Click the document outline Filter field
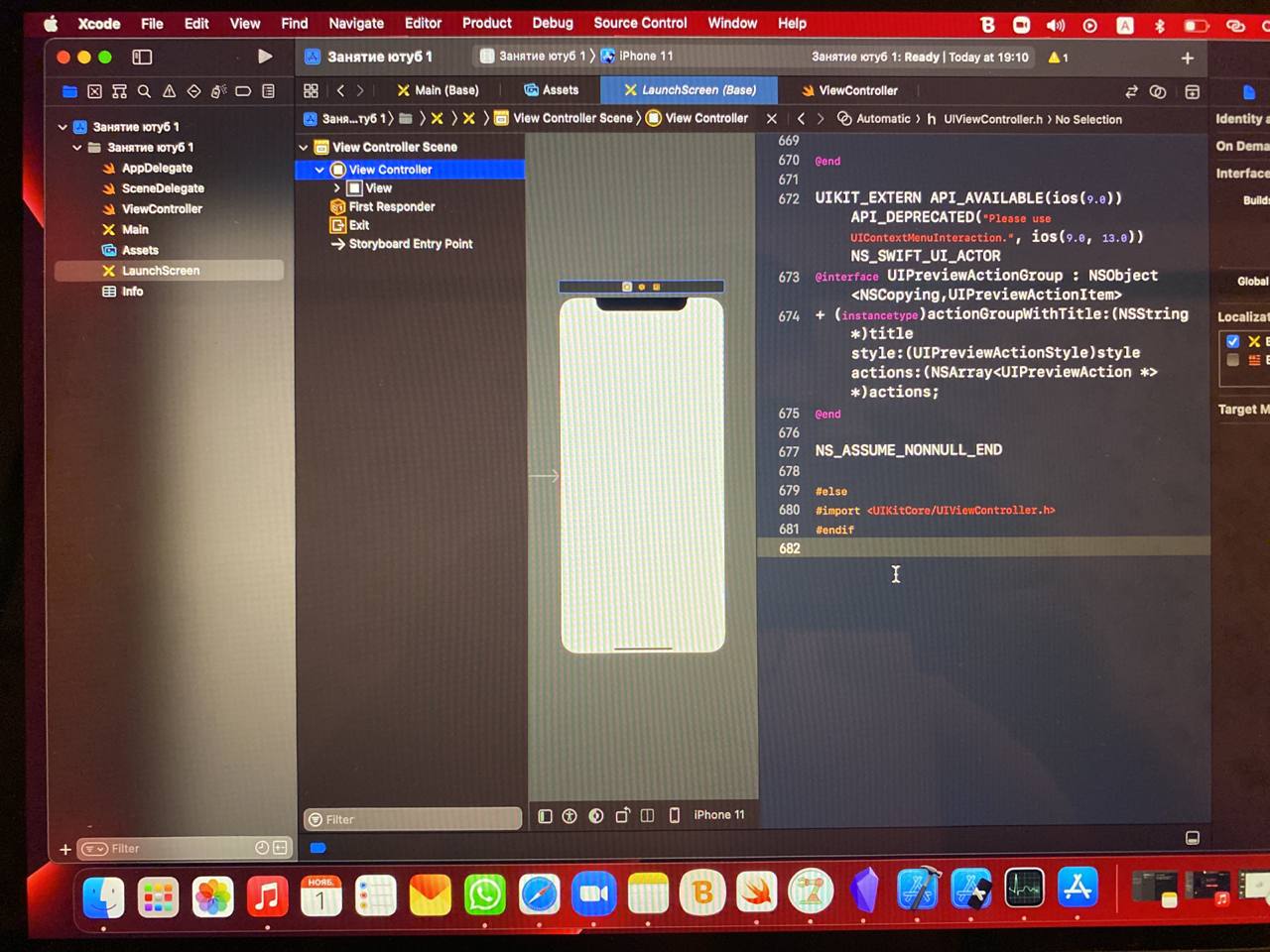This screenshot has height=952, width=1270. point(413,819)
